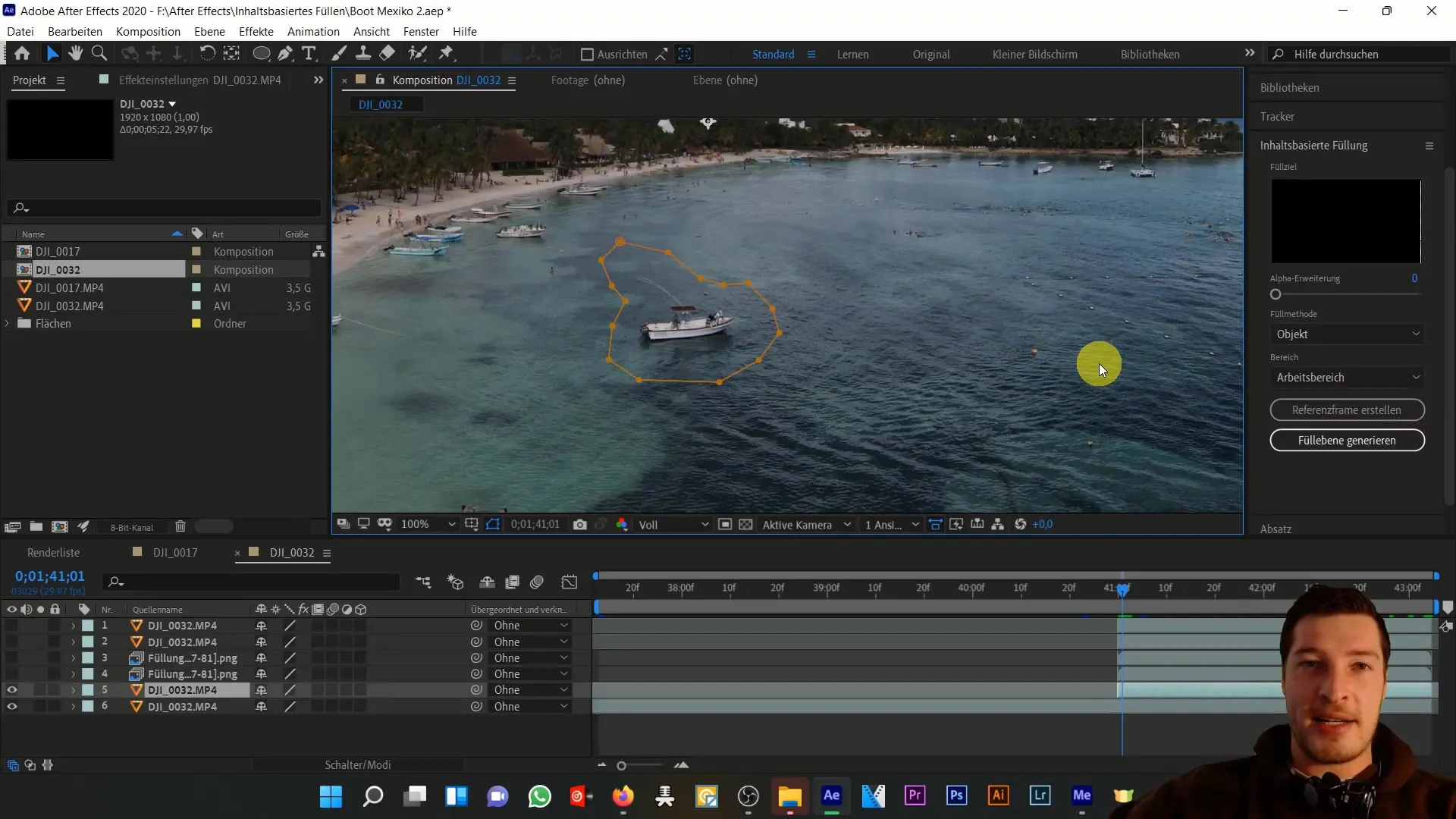Select the Shape tool icon
This screenshot has height=819, width=1456.
[261, 54]
